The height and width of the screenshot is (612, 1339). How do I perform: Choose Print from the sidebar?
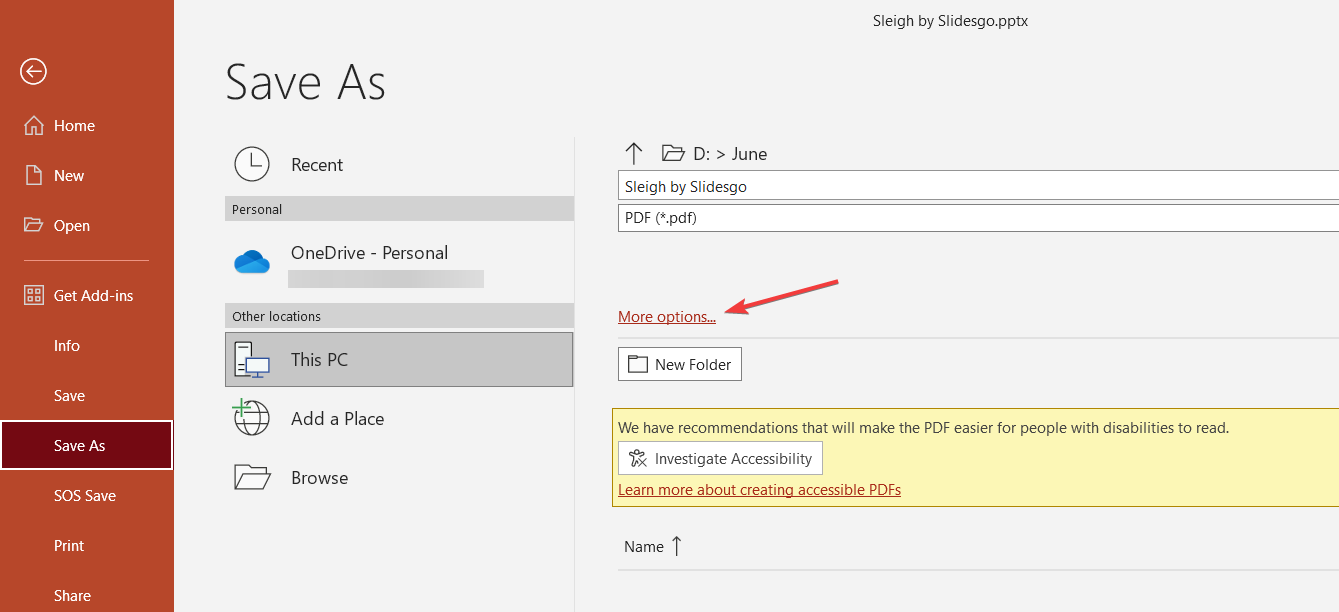coord(69,546)
